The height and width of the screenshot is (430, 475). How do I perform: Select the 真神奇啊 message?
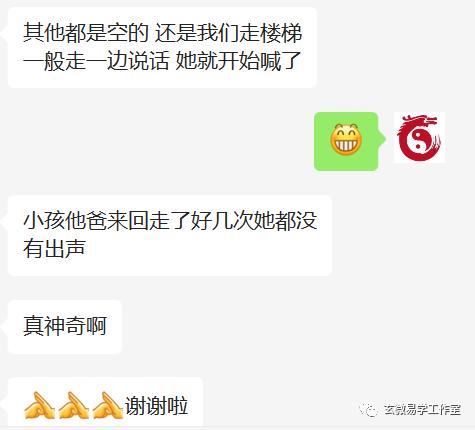point(65,326)
